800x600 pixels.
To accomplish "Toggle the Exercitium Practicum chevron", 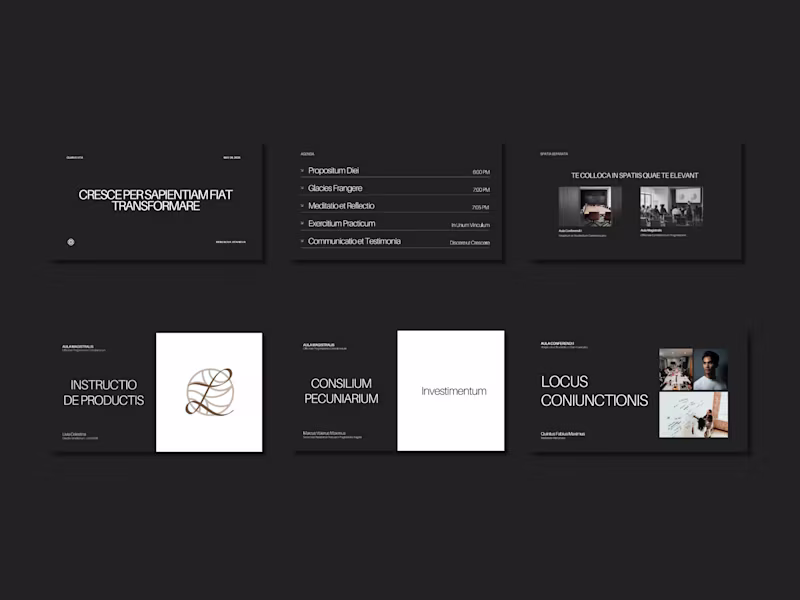I will coord(302,223).
